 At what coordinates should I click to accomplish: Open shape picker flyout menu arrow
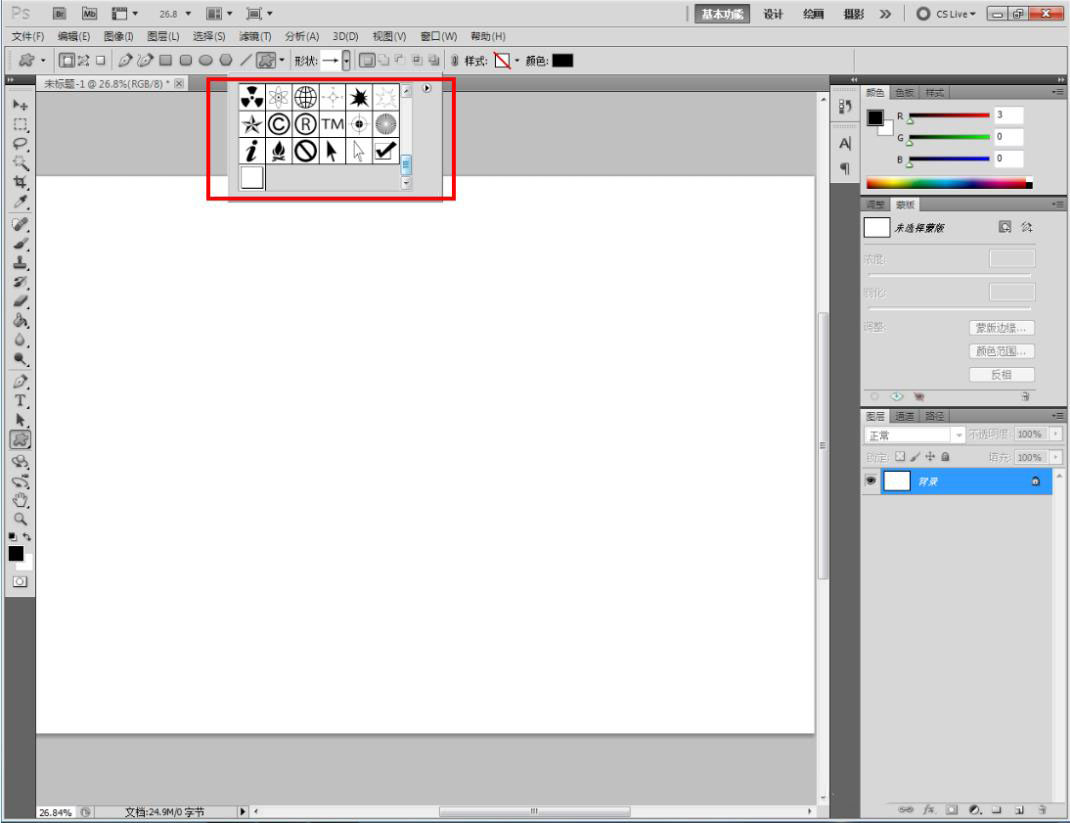click(426, 88)
